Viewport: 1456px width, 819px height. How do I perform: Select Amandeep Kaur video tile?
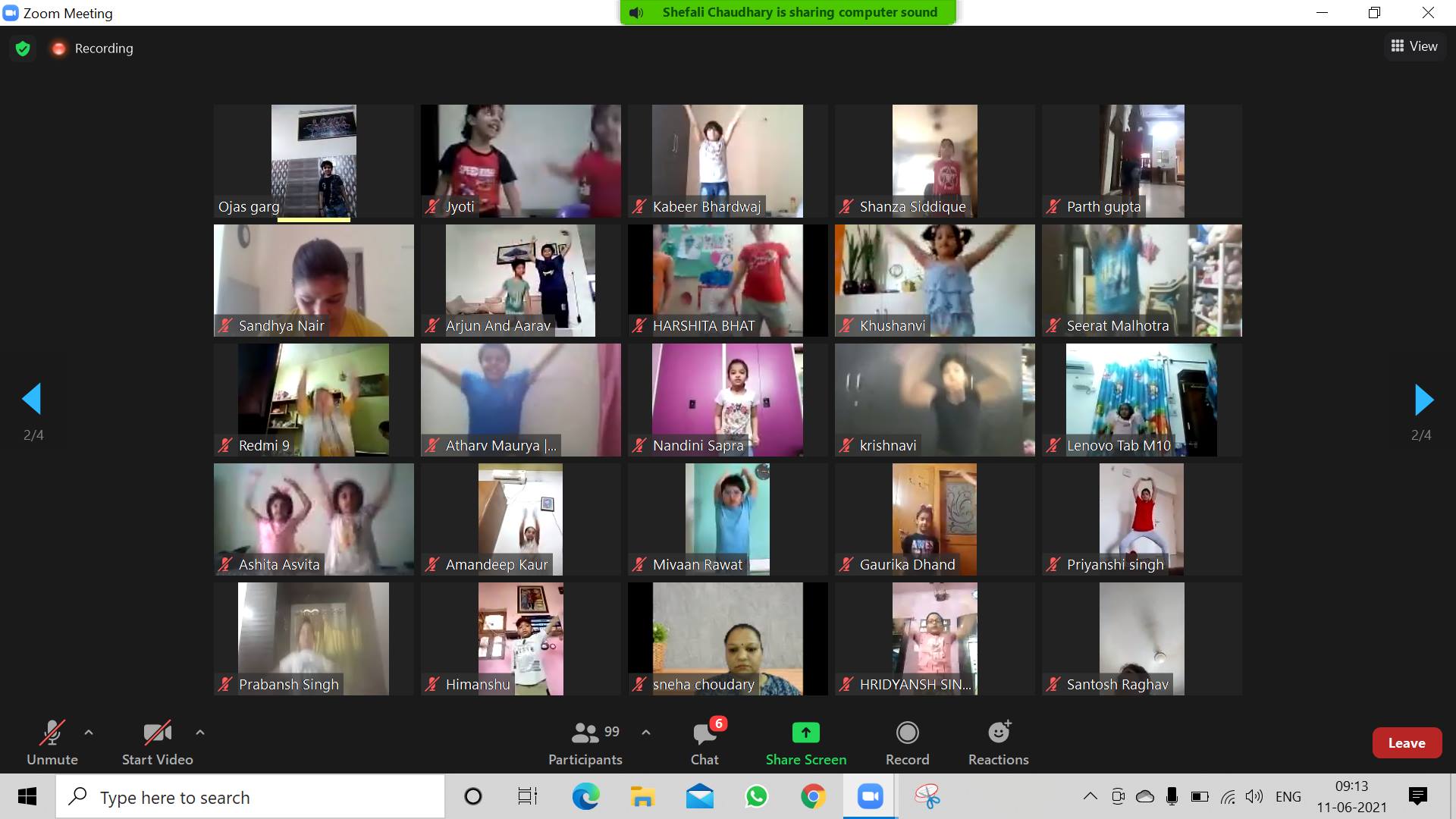521,519
